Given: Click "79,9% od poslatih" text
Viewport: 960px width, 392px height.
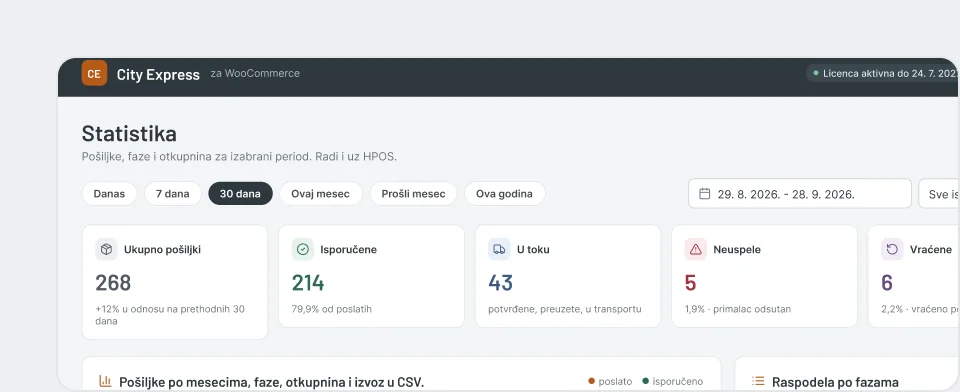Looking at the screenshot, I should pyautogui.click(x=331, y=309).
